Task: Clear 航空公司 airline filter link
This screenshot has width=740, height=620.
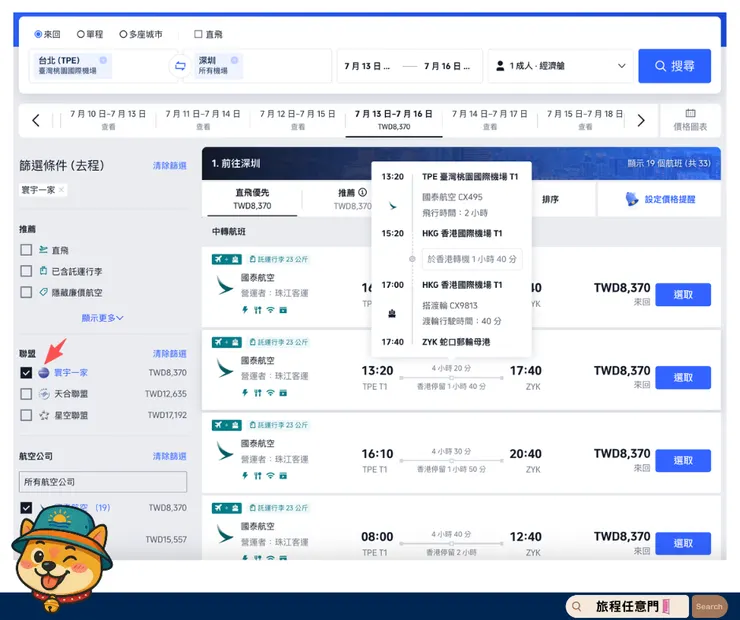Action: pos(169,456)
